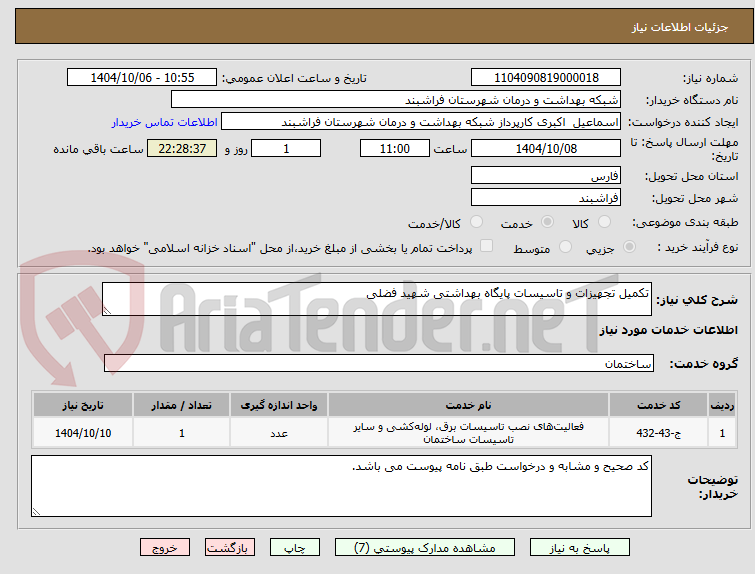Click the 'واحد اندازه گیری' column header
The image size is (755, 574).
click(x=279, y=405)
